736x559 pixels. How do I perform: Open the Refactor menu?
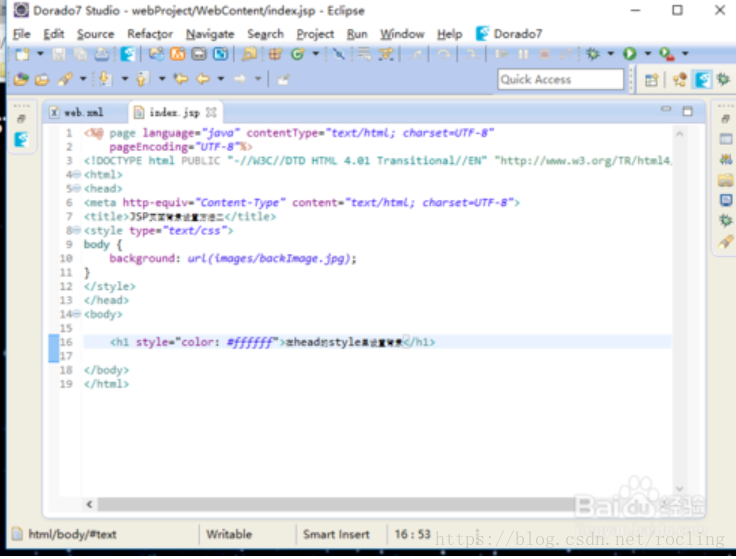coord(150,34)
